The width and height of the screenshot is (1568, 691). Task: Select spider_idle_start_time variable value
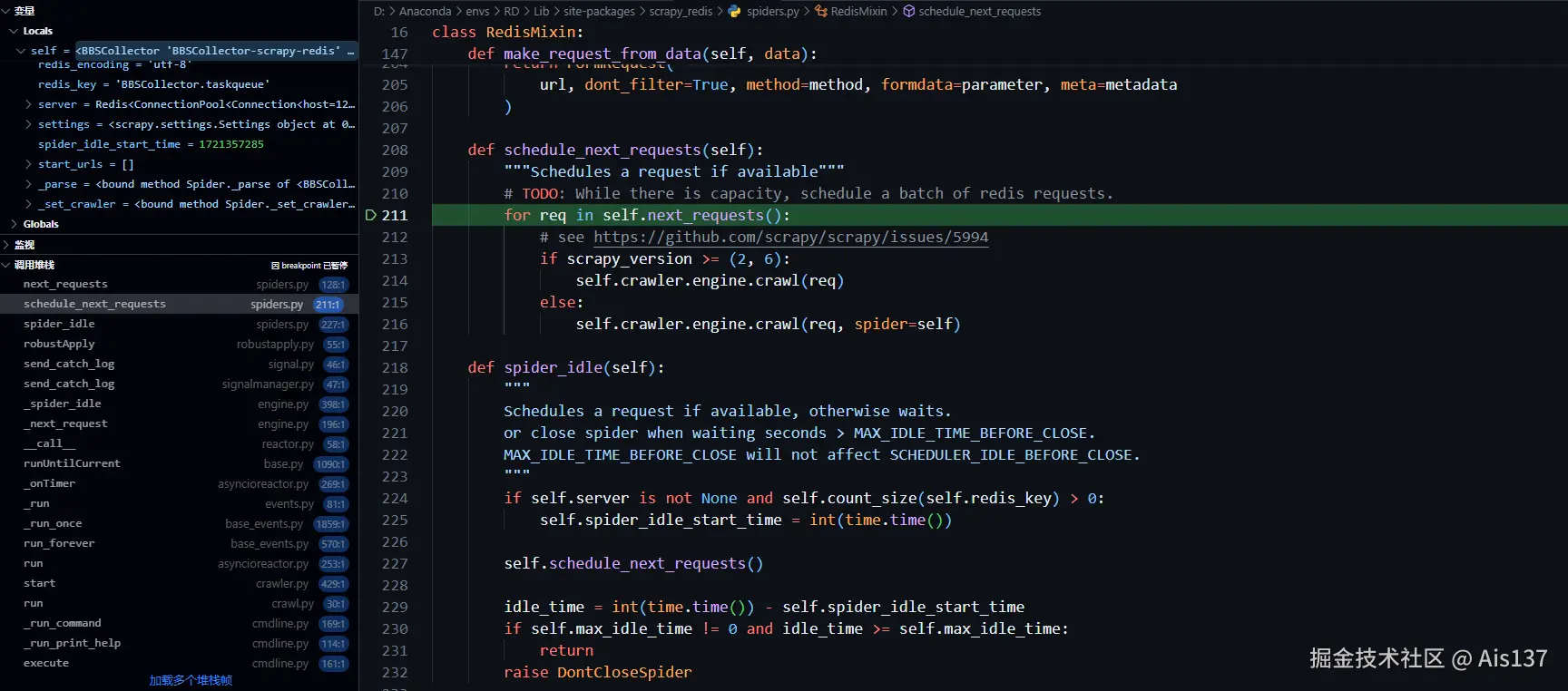pyautogui.click(x=231, y=144)
